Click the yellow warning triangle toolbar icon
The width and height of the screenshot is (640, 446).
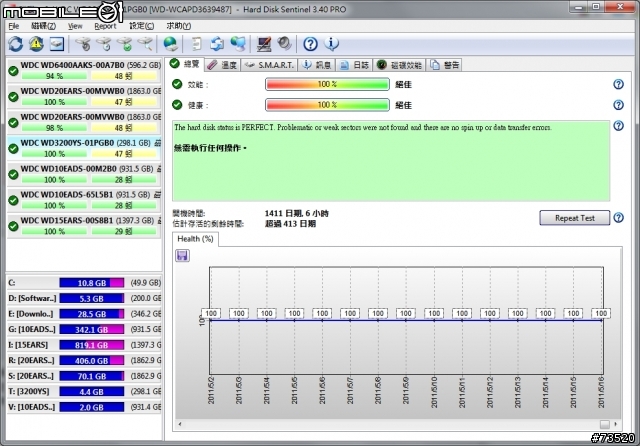[36, 44]
